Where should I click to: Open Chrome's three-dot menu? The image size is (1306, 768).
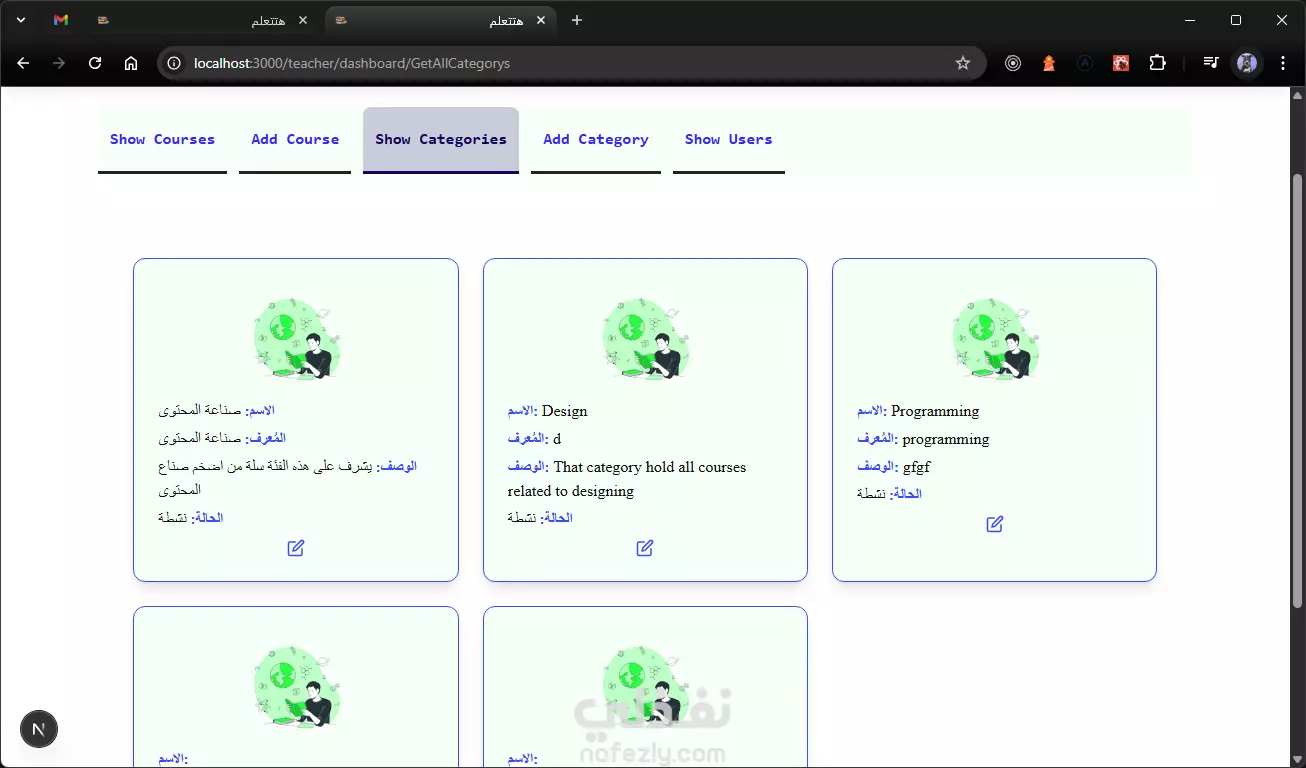[x=1283, y=63]
